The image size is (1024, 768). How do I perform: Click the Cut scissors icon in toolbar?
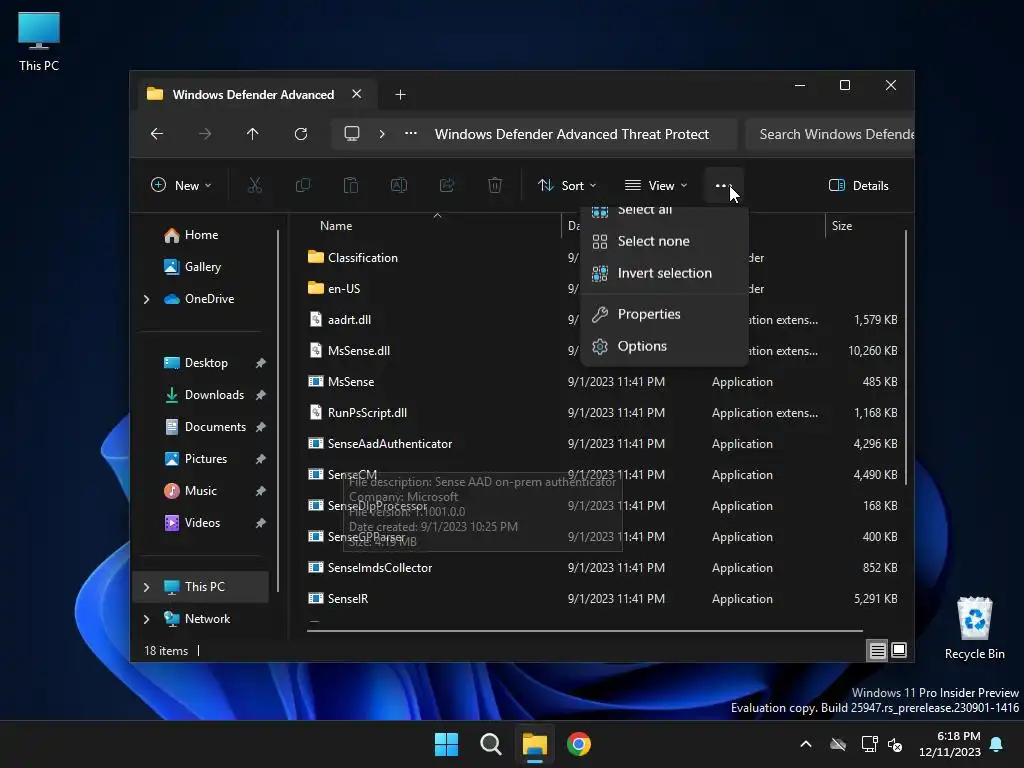click(x=255, y=185)
